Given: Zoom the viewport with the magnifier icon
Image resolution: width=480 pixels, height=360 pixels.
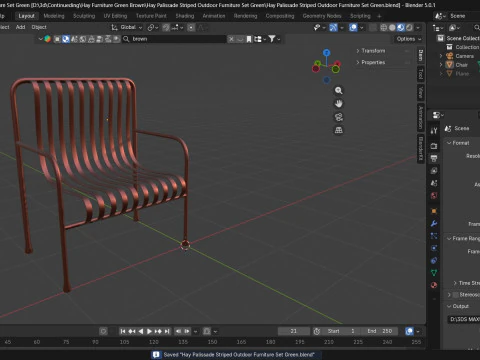Looking at the screenshot, I should pyautogui.click(x=339, y=90).
